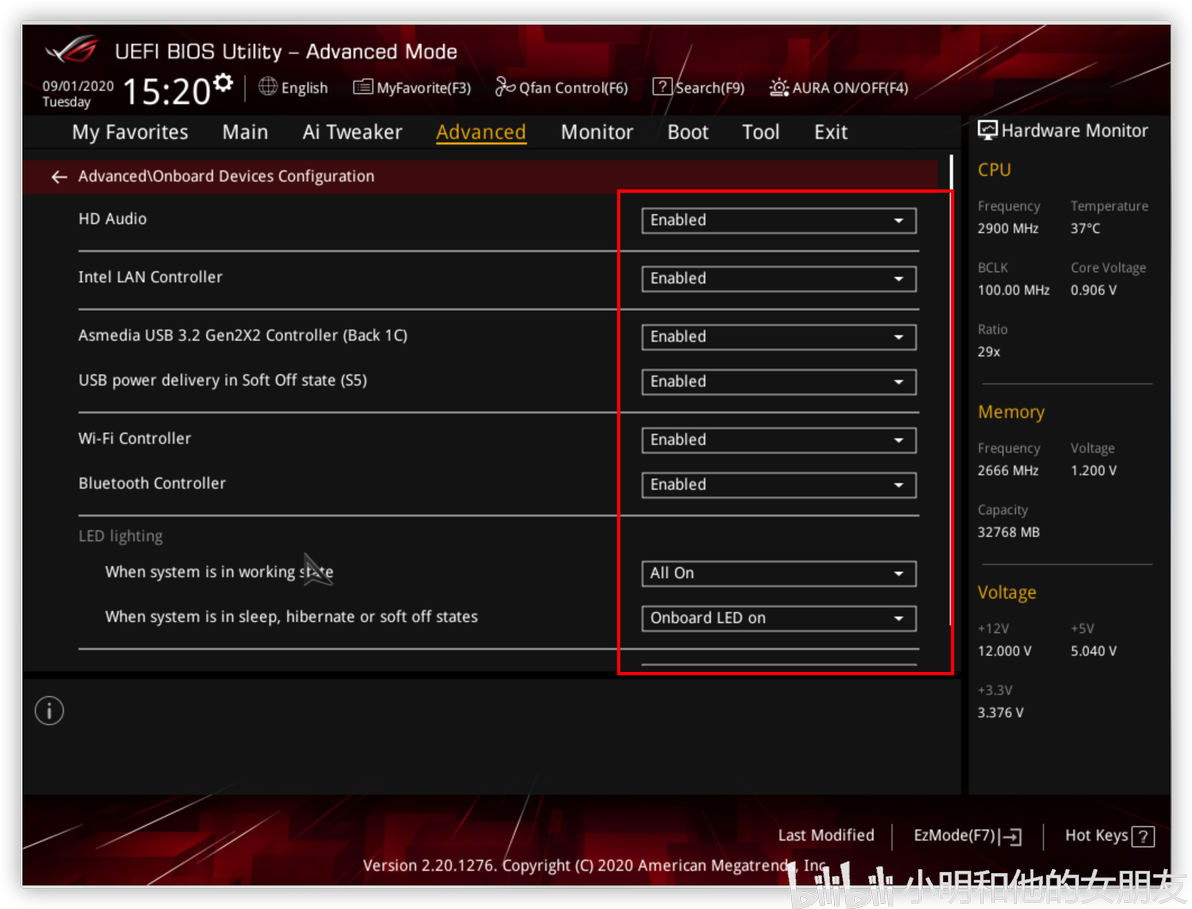Image resolution: width=1192 pixels, height=909 pixels.
Task: Open the Intel LAN Controller dropdown
Action: pyautogui.click(x=778, y=279)
